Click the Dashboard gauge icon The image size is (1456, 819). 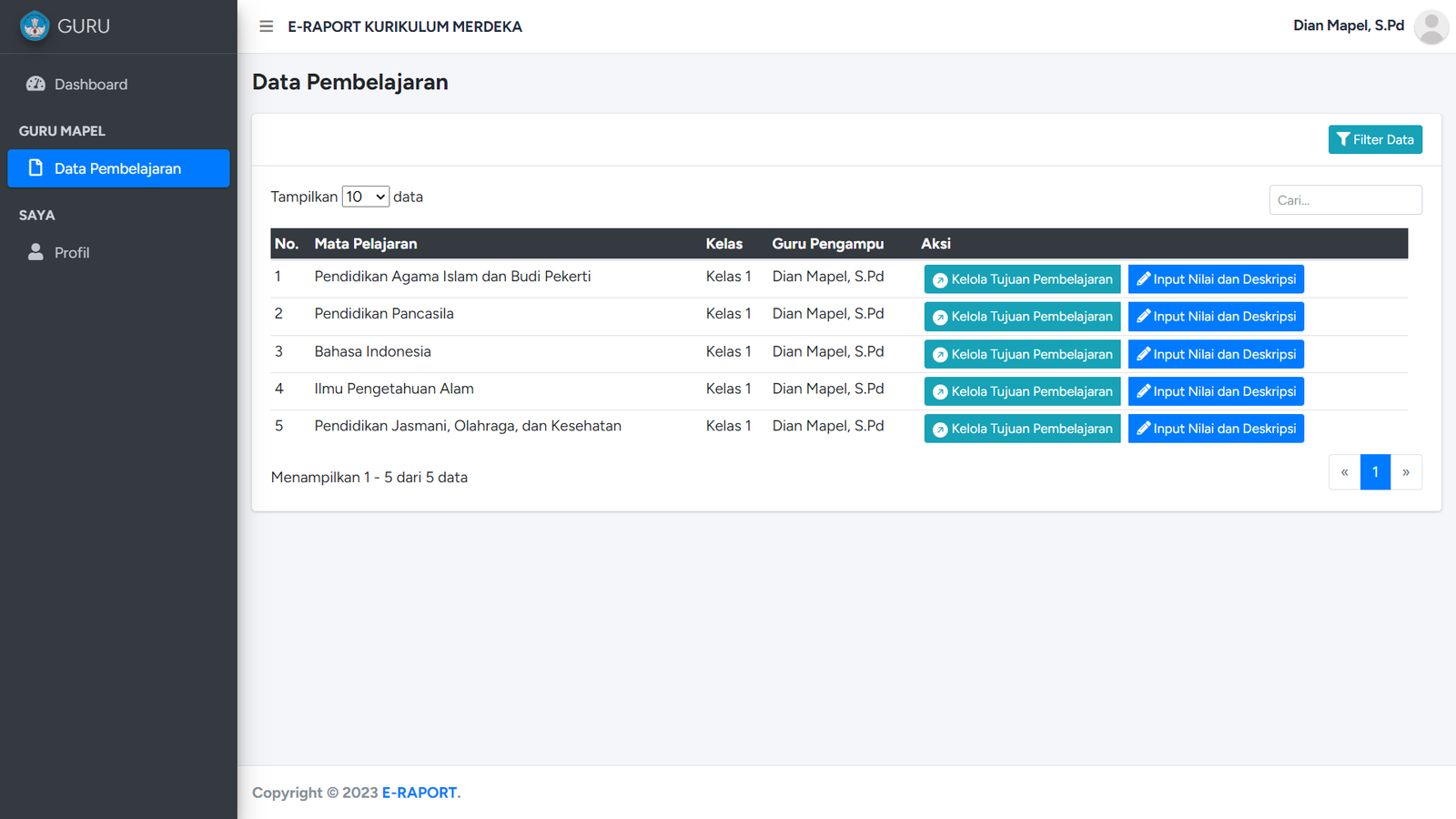35,84
